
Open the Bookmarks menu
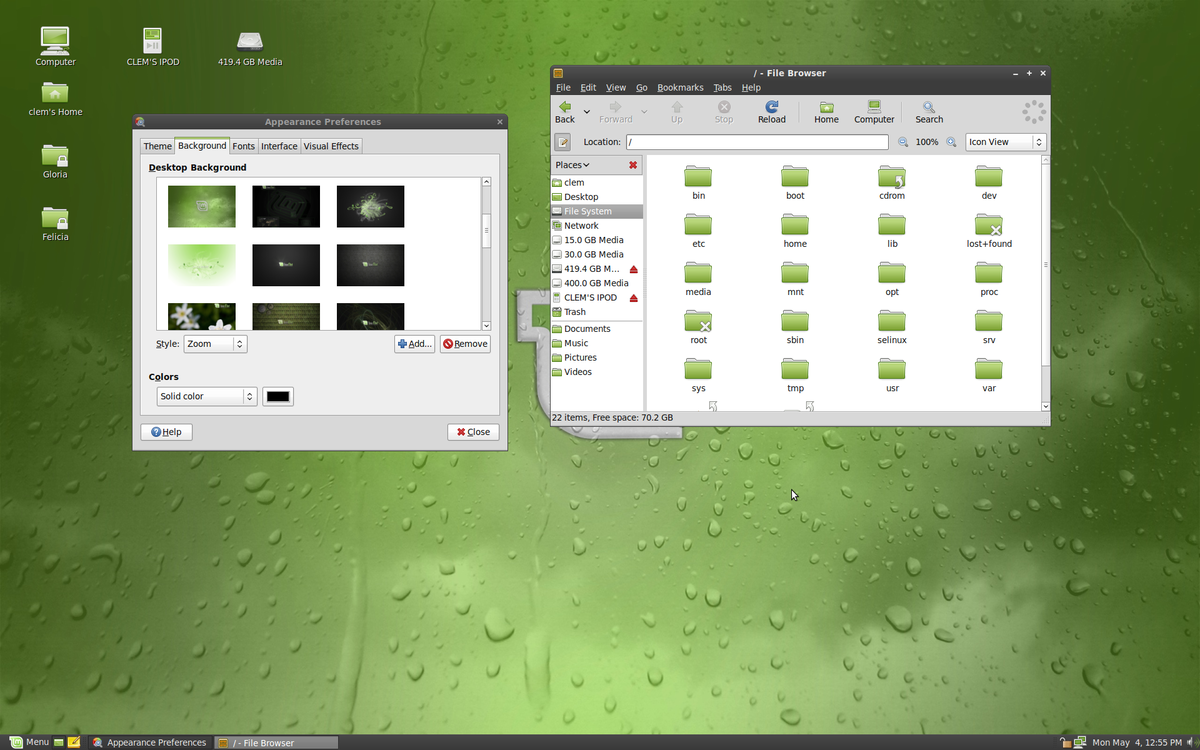click(x=680, y=87)
